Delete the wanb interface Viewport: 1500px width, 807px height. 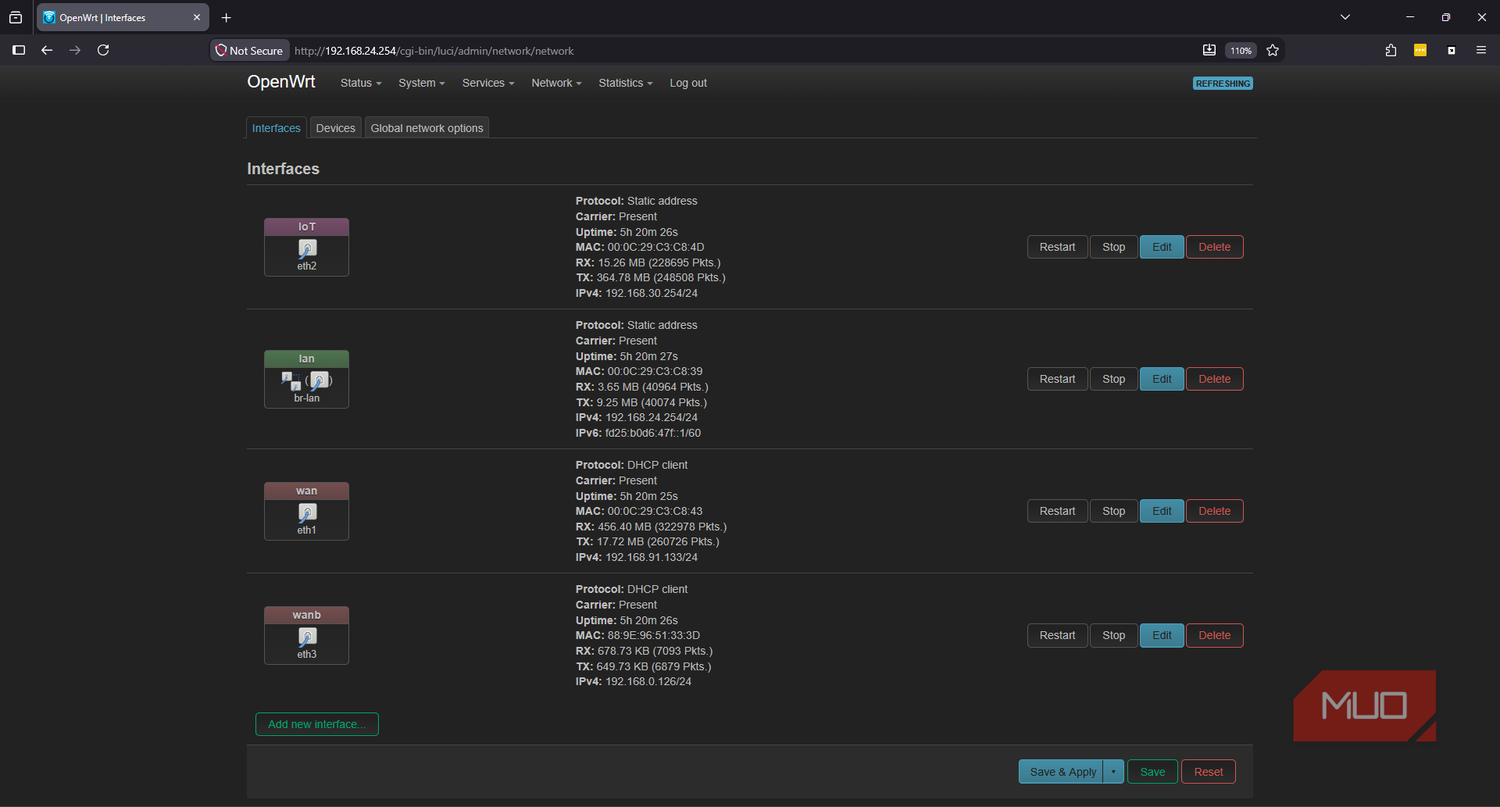[1215, 635]
